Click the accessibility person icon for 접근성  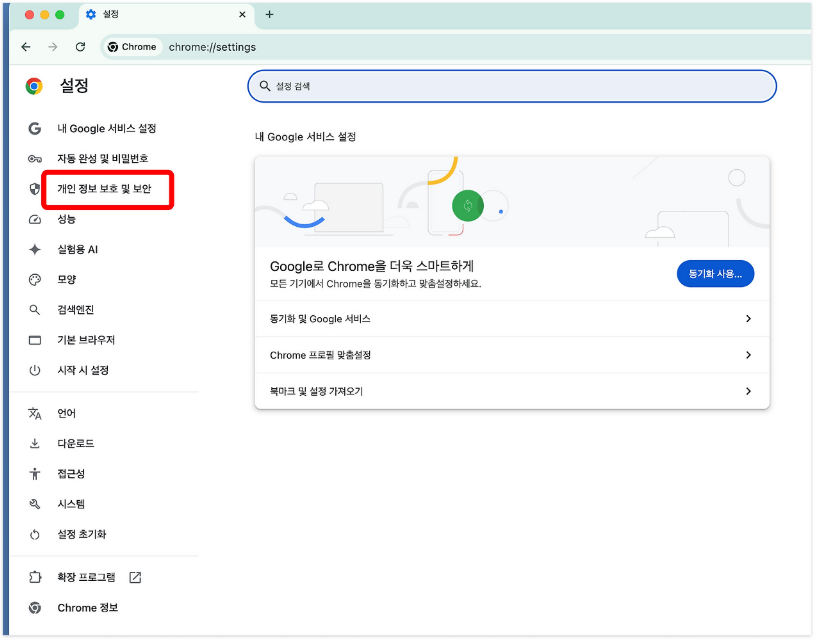34,474
